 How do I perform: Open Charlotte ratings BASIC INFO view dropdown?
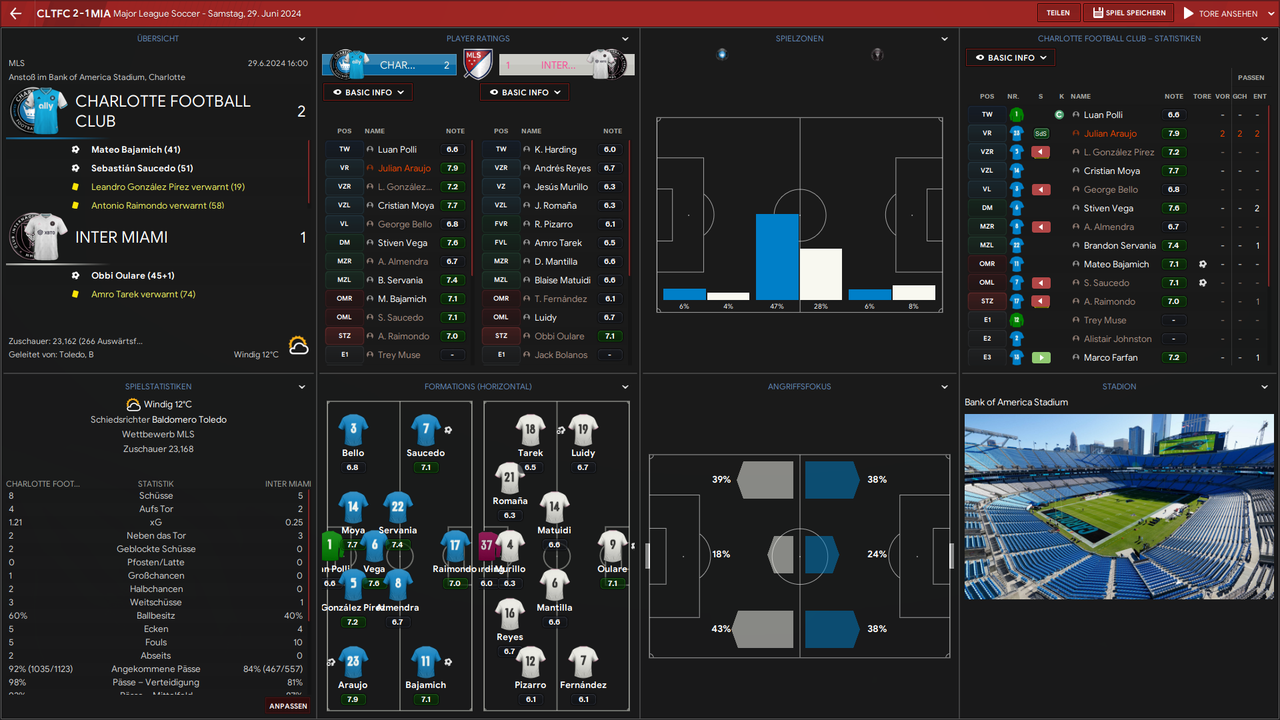[367, 92]
